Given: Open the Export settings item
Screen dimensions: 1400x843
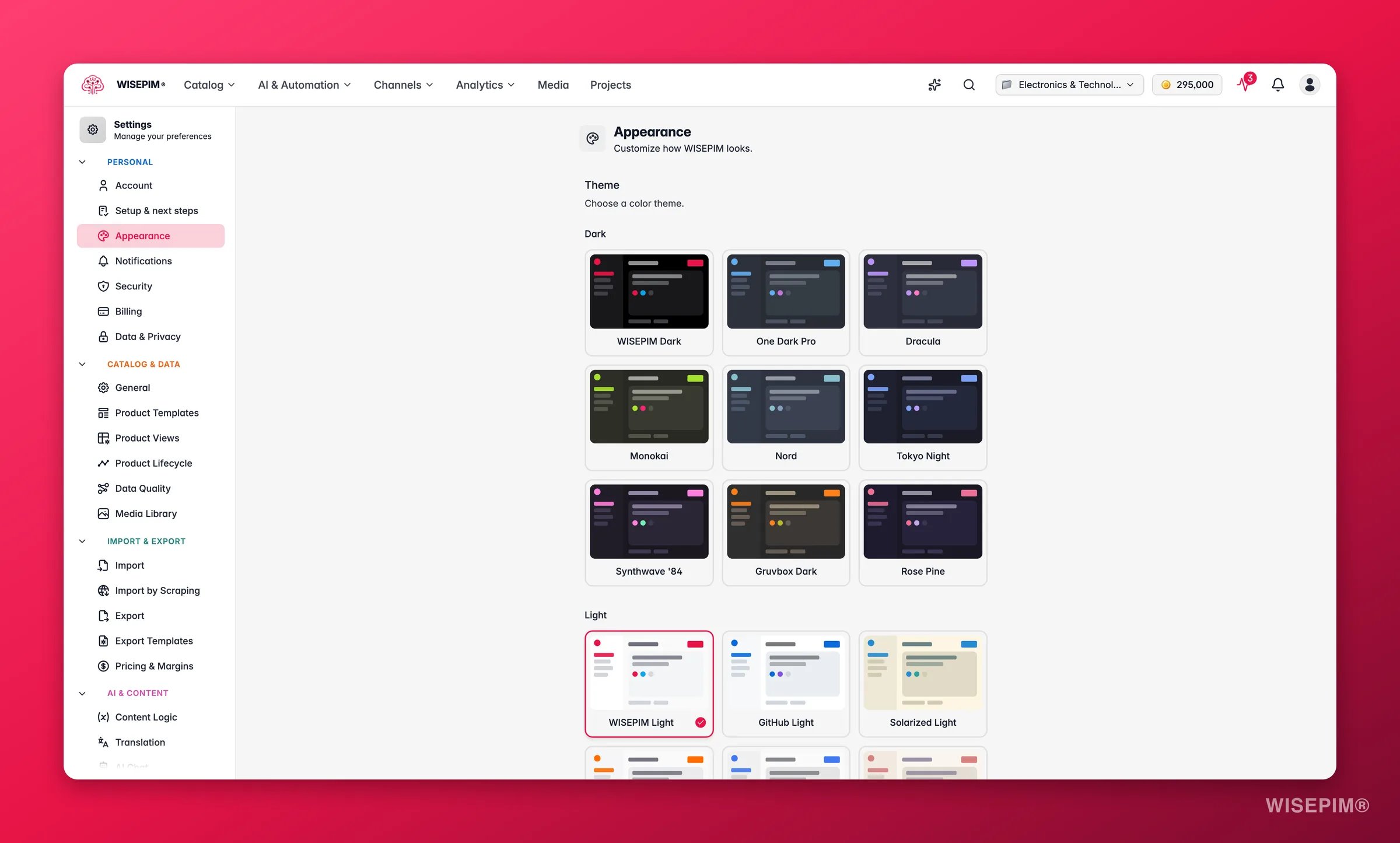Looking at the screenshot, I should pyautogui.click(x=150, y=616).
